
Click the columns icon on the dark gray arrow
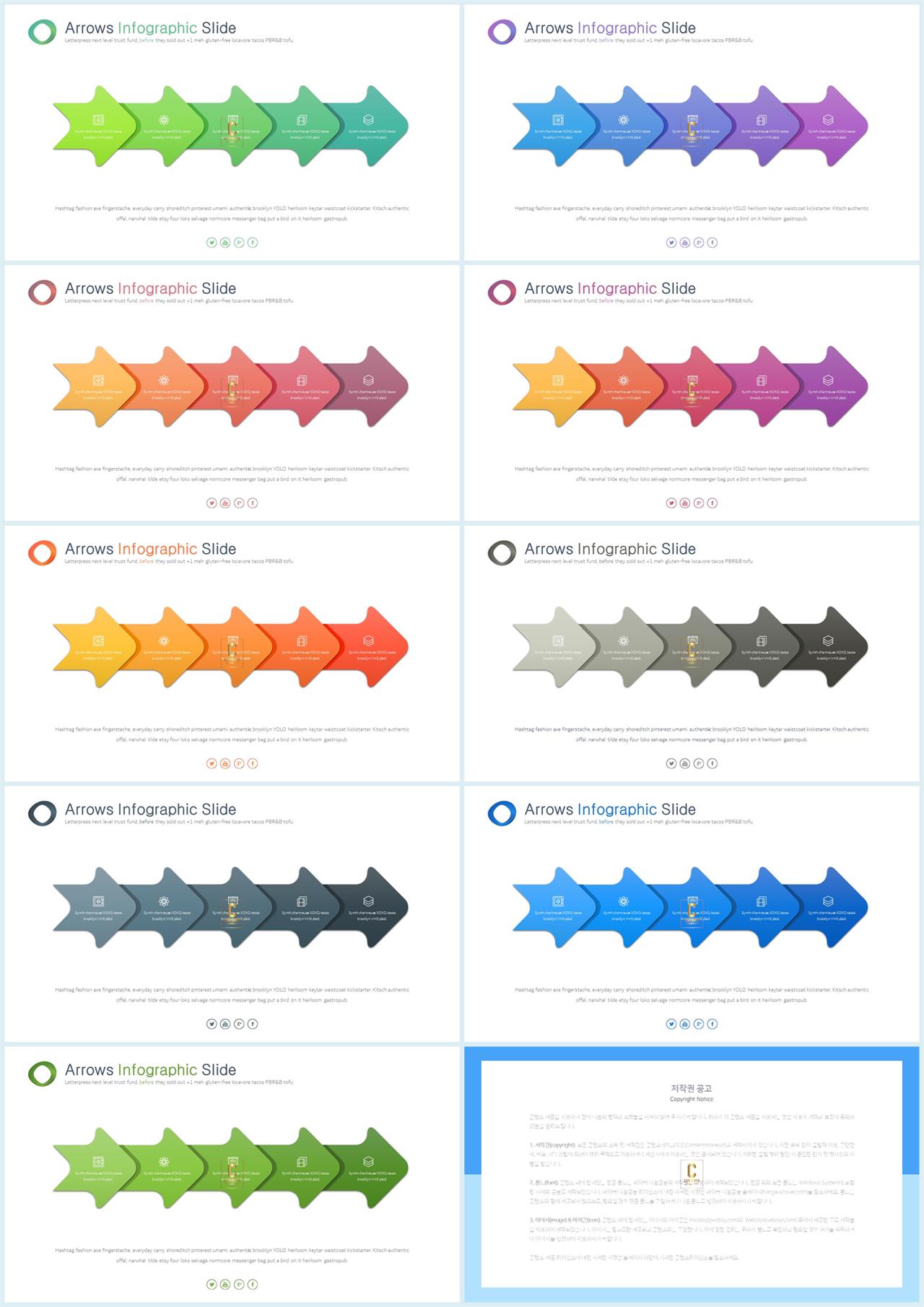point(762,641)
